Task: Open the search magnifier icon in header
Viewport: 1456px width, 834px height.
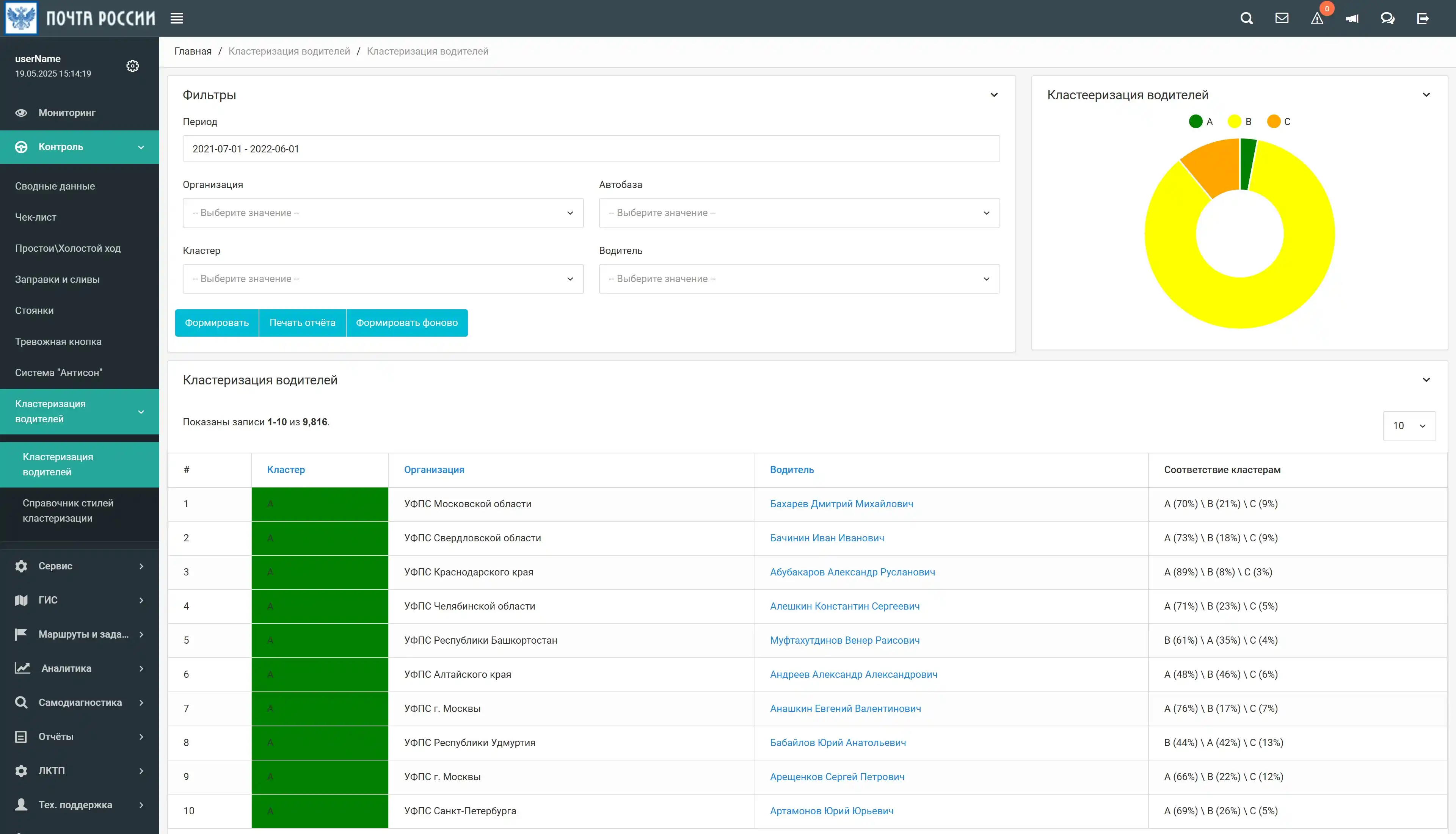Action: point(1246,18)
